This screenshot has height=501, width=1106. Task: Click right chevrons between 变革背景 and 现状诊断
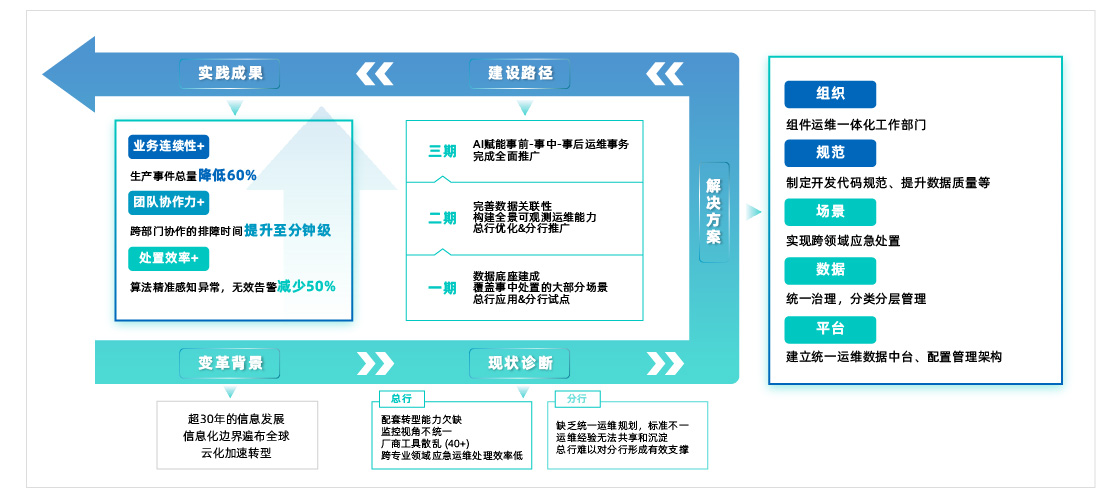pyautogui.click(x=375, y=363)
